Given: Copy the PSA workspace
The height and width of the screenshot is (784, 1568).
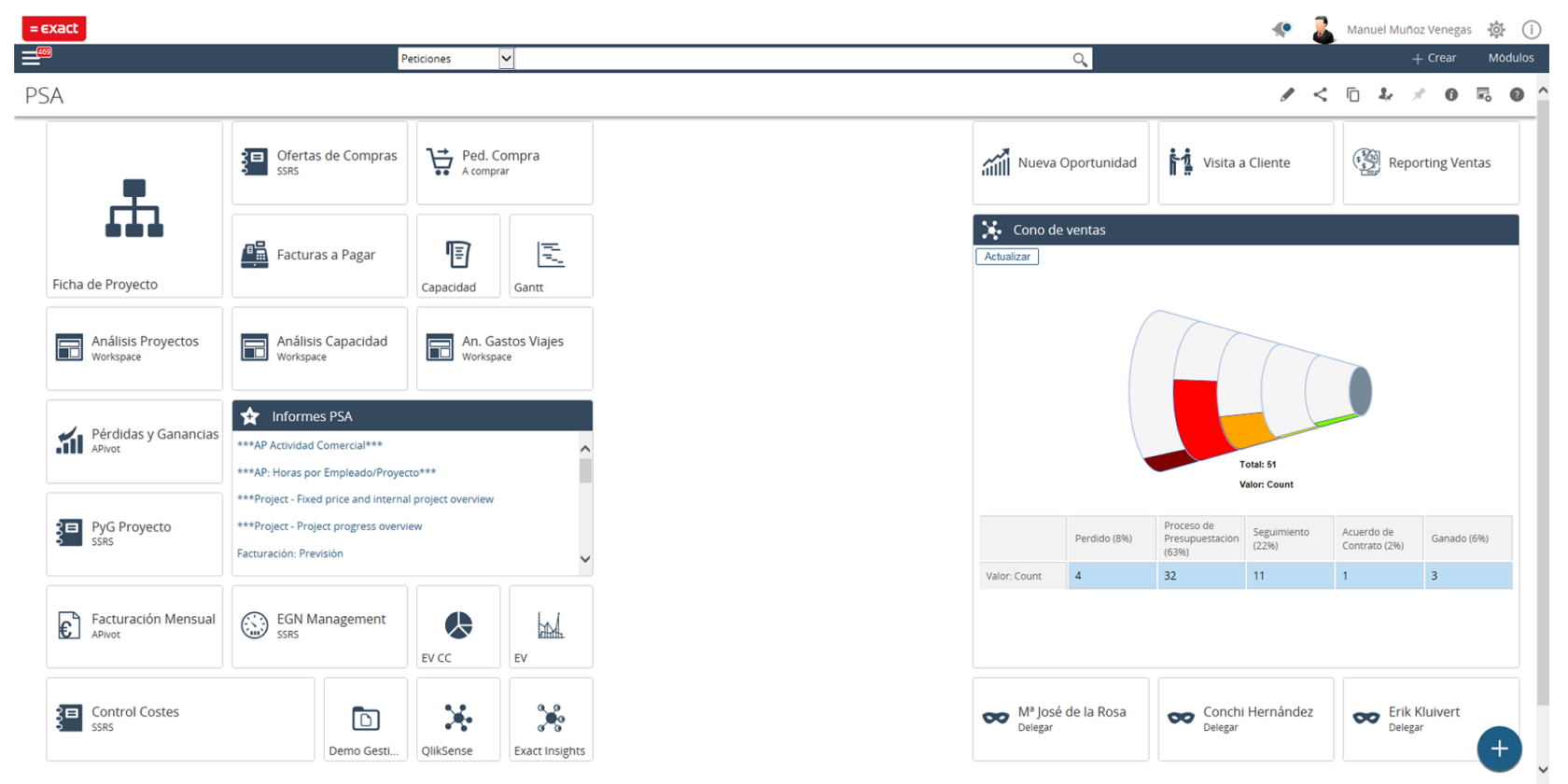Looking at the screenshot, I should [x=1352, y=94].
